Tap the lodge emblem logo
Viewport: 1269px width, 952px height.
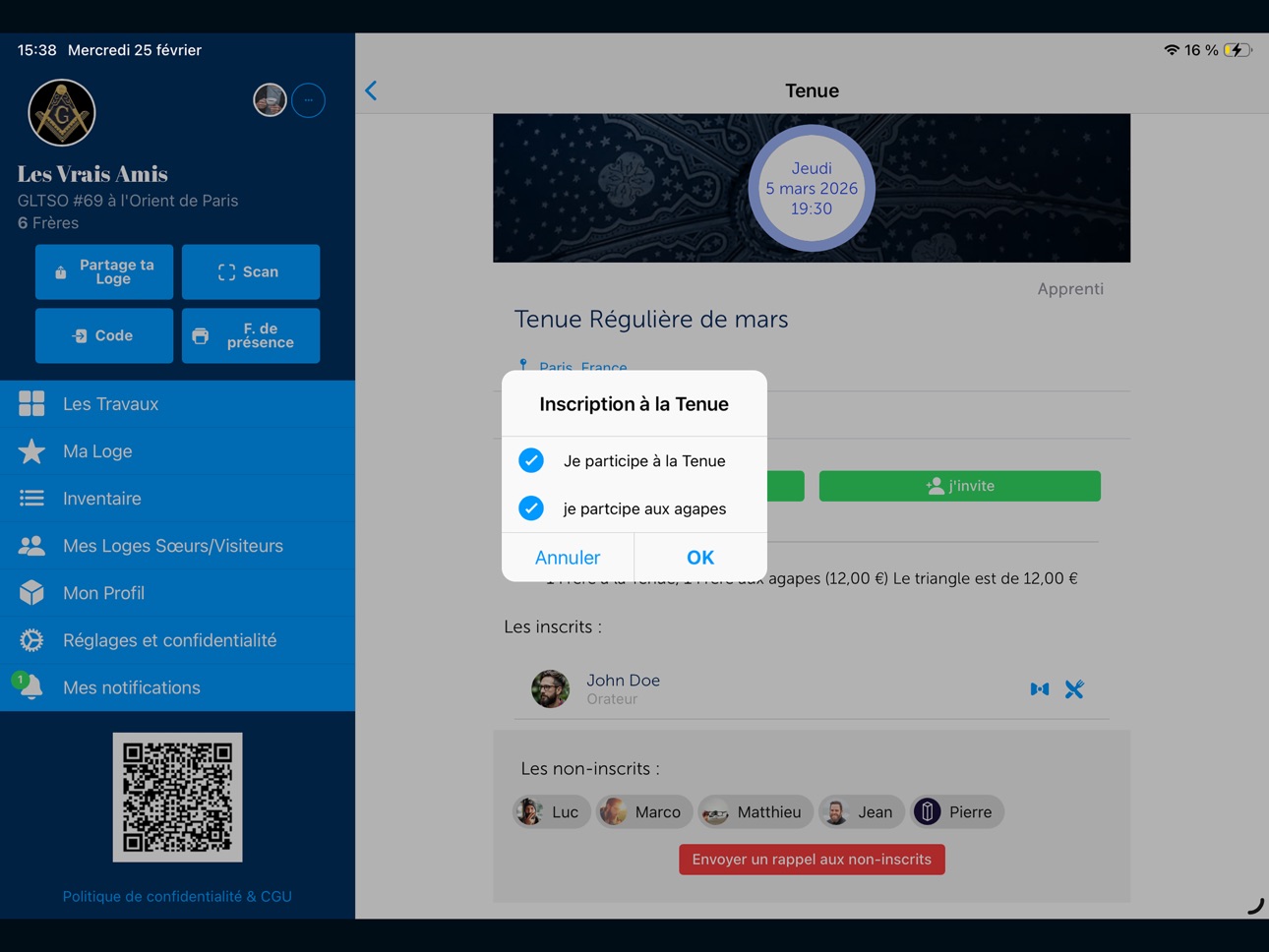click(x=62, y=113)
